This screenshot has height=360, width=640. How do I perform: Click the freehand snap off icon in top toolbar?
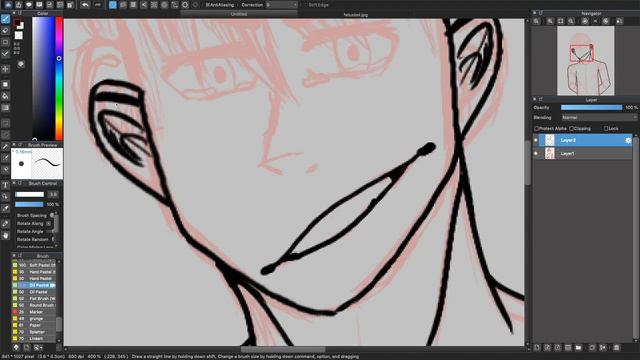pos(113,5)
